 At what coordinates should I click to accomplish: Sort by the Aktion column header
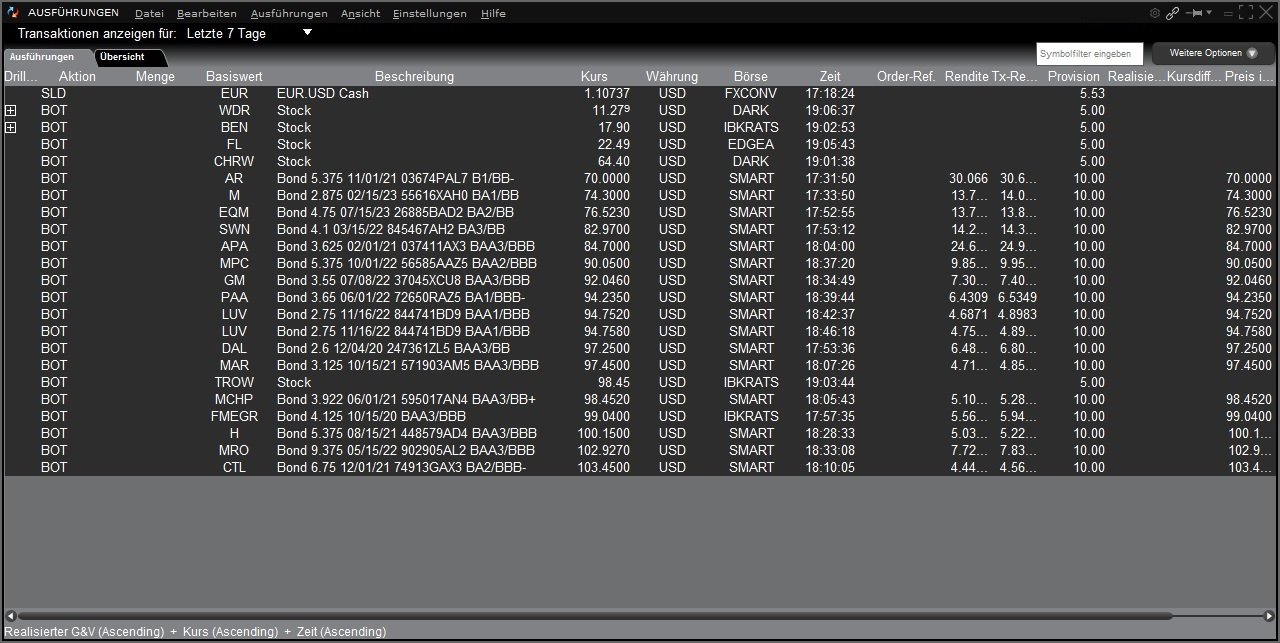77,76
